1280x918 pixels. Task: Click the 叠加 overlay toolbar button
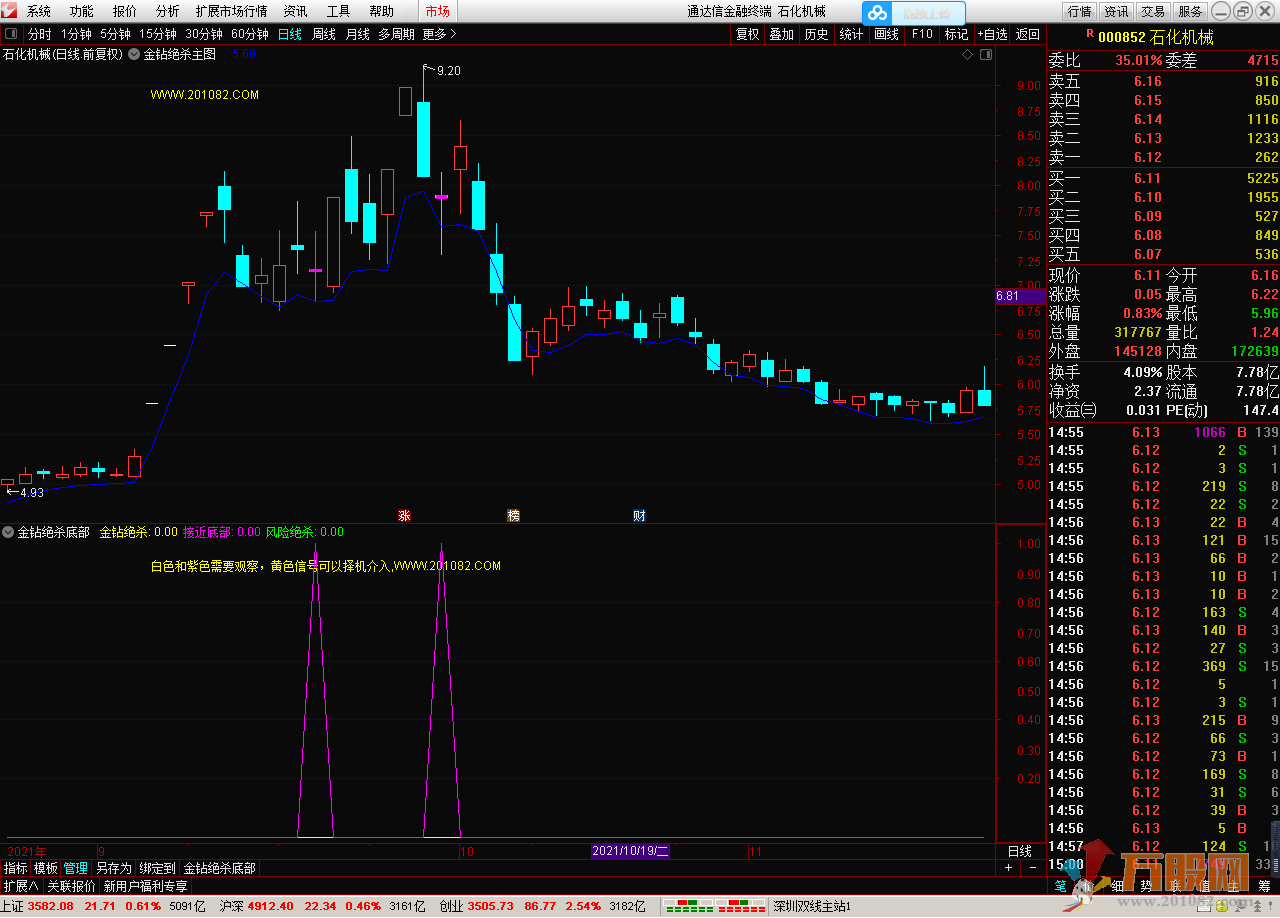point(781,34)
